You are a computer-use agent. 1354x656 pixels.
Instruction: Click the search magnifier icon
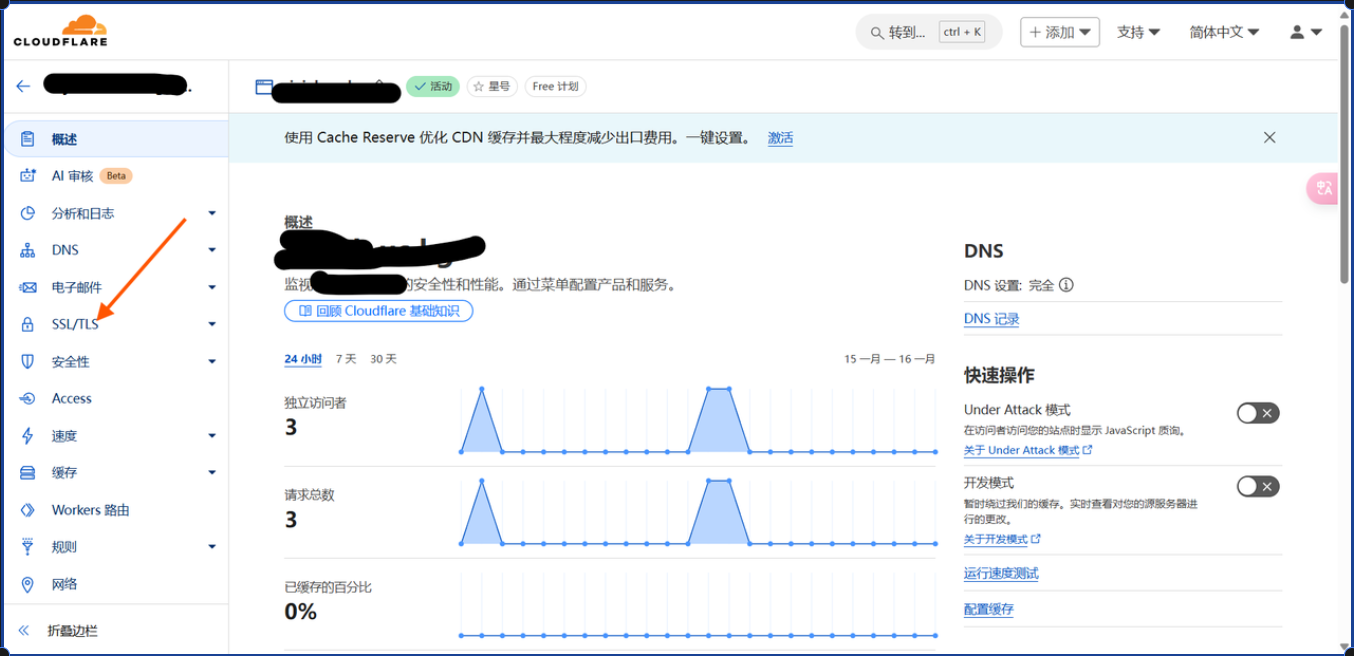click(877, 32)
